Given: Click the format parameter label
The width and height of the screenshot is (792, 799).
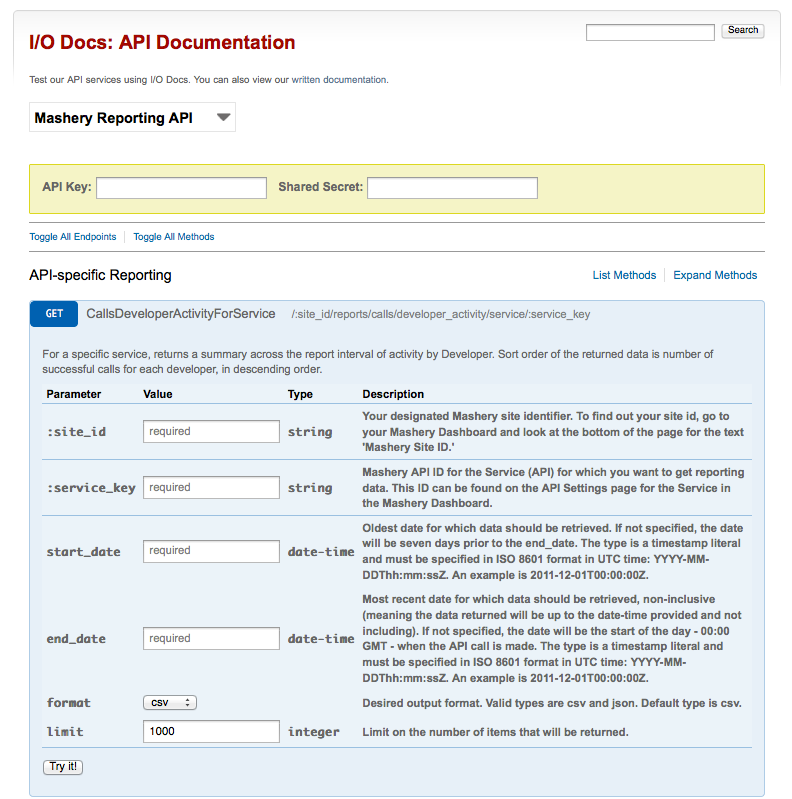Looking at the screenshot, I should (69, 703).
